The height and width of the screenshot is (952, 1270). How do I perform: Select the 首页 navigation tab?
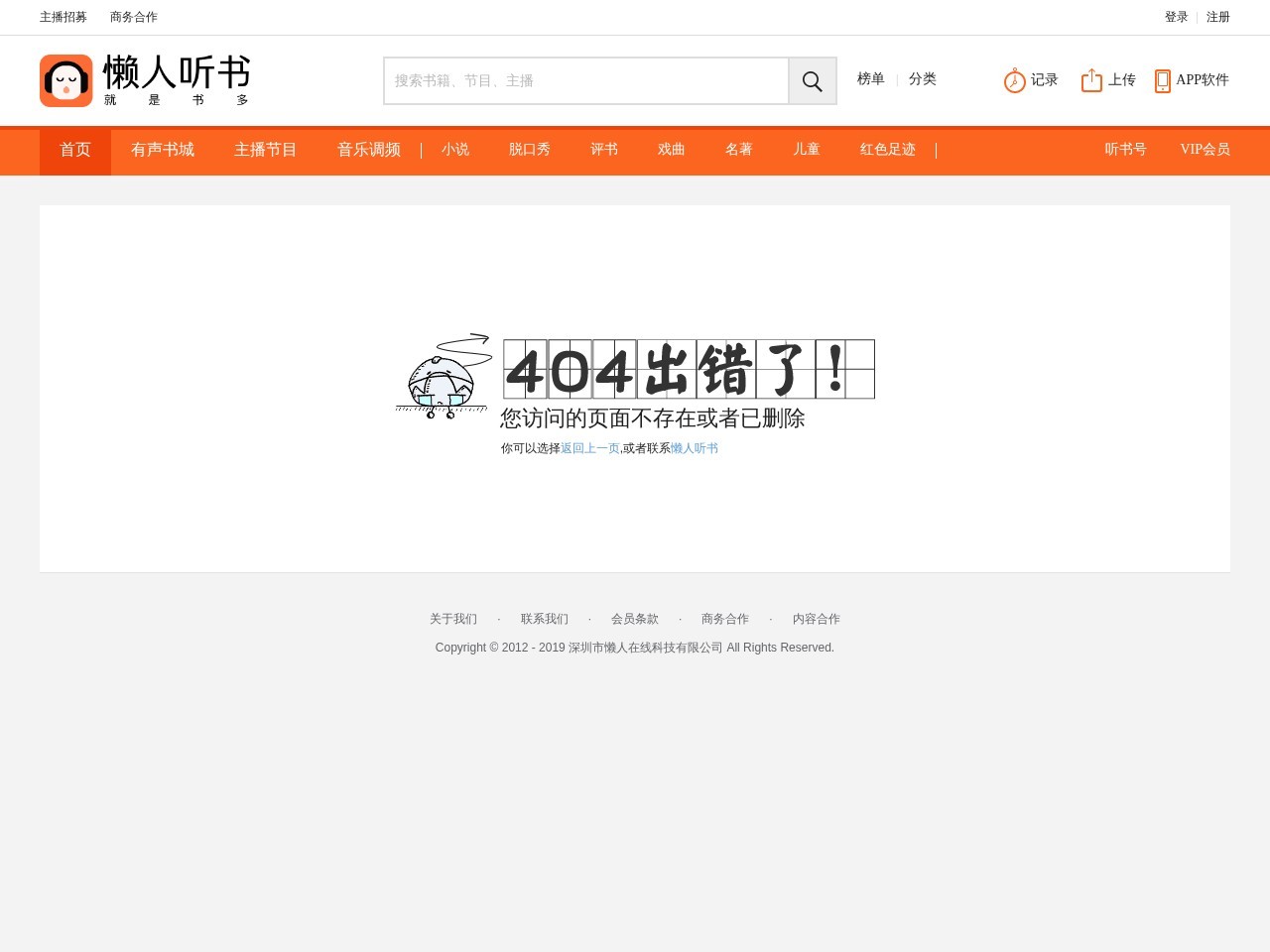75,151
